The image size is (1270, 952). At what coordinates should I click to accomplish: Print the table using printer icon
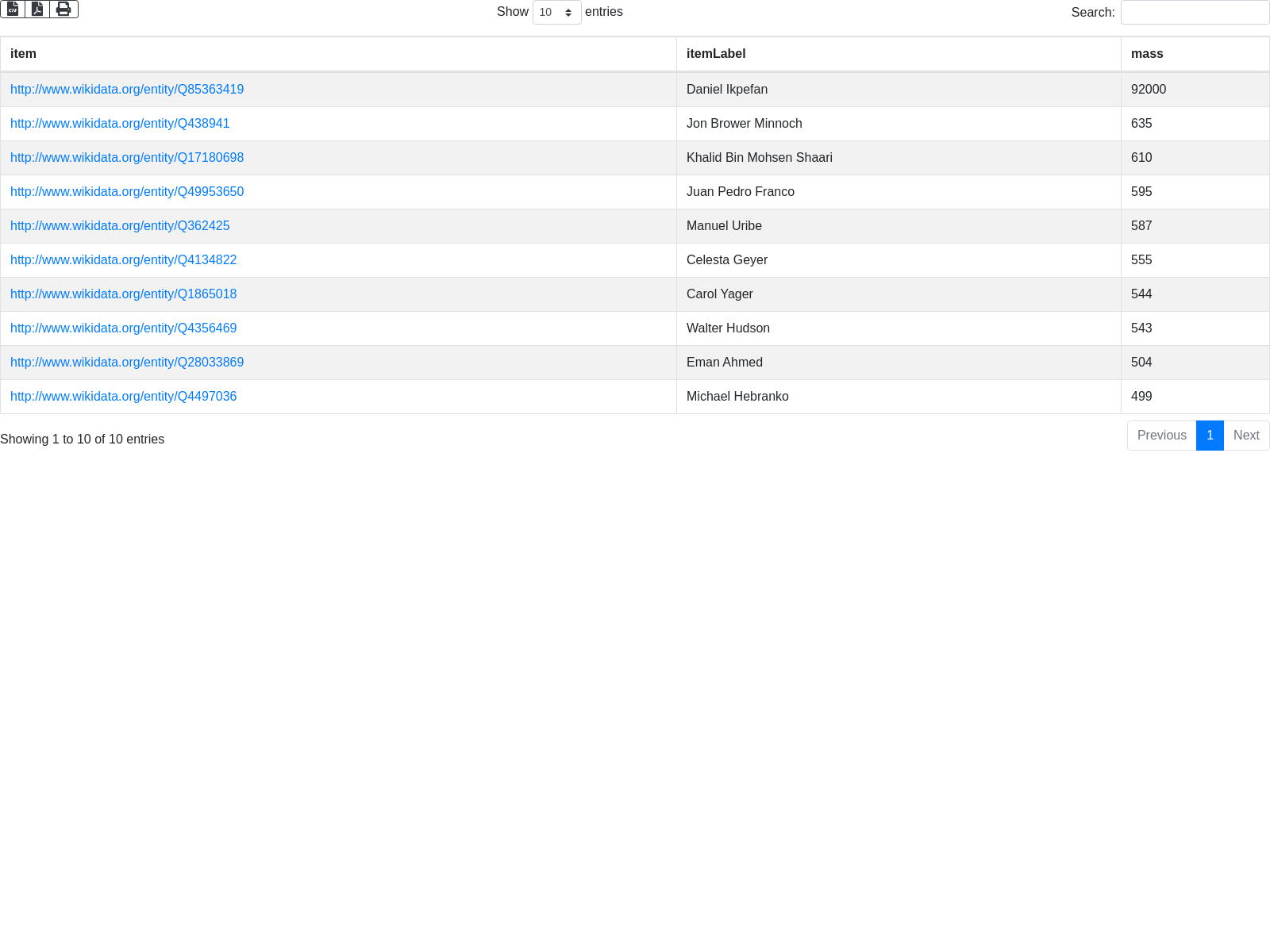point(63,9)
